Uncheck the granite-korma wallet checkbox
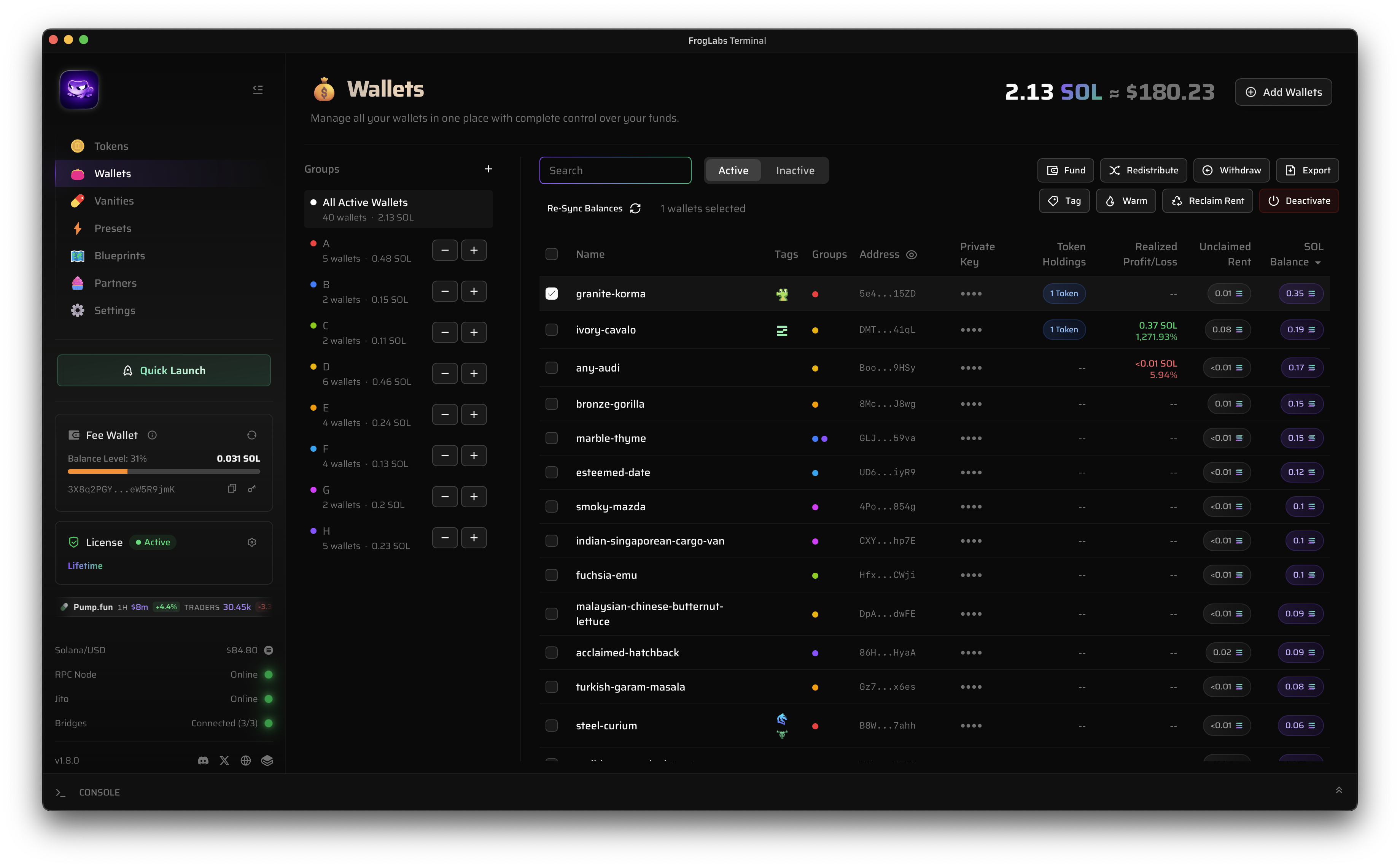This screenshot has height=867, width=1400. coord(551,294)
